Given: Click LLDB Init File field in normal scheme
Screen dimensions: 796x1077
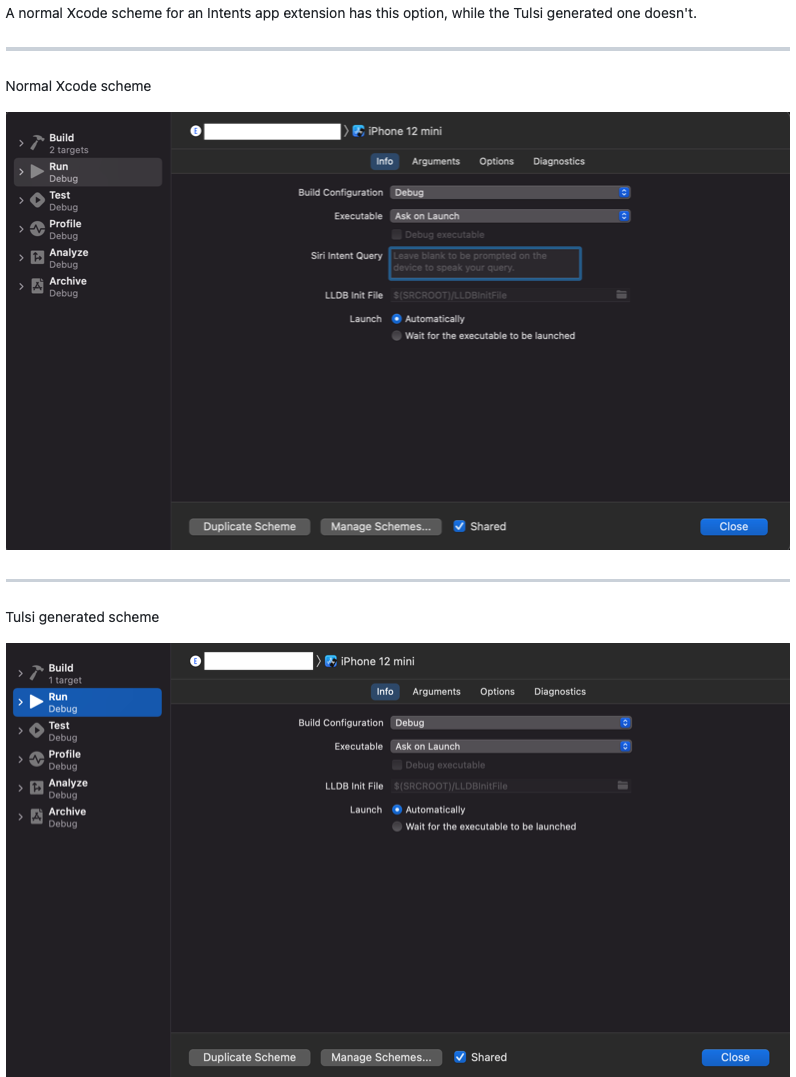Looking at the screenshot, I should (510, 295).
